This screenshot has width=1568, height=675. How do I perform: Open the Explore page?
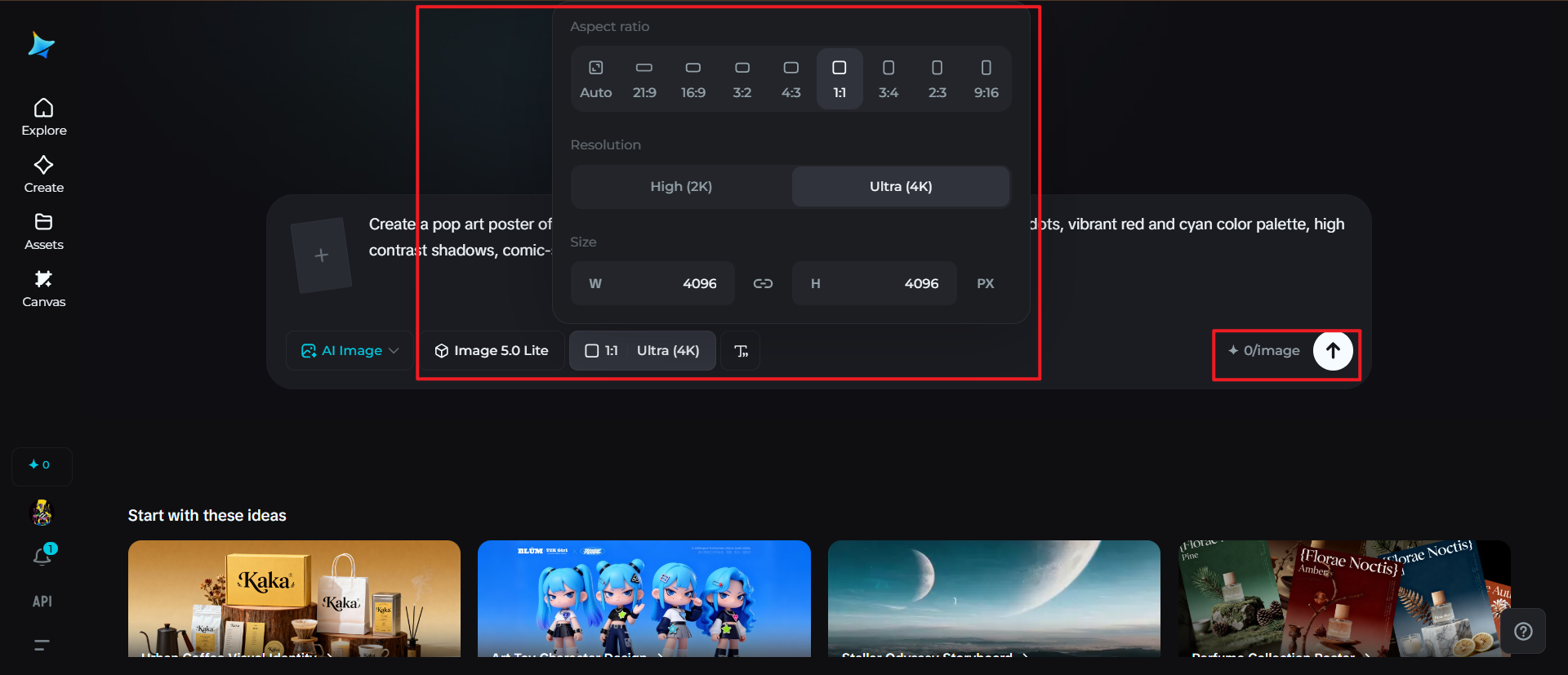click(44, 118)
